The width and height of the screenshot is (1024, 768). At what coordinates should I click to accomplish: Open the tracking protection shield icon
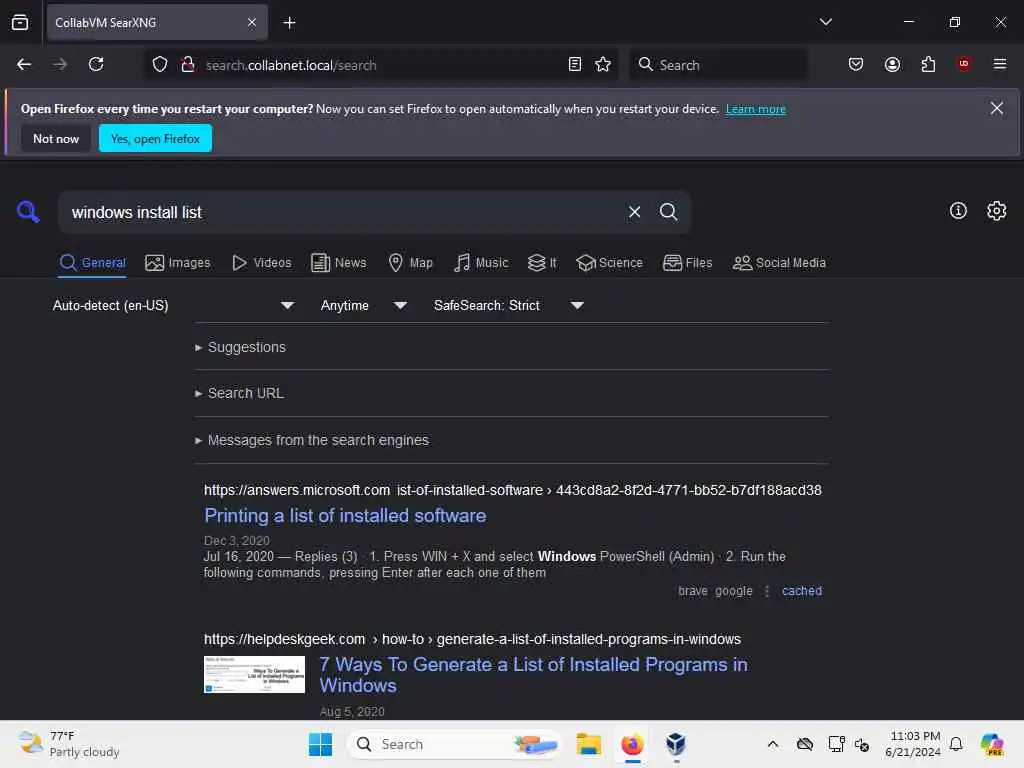(x=160, y=64)
